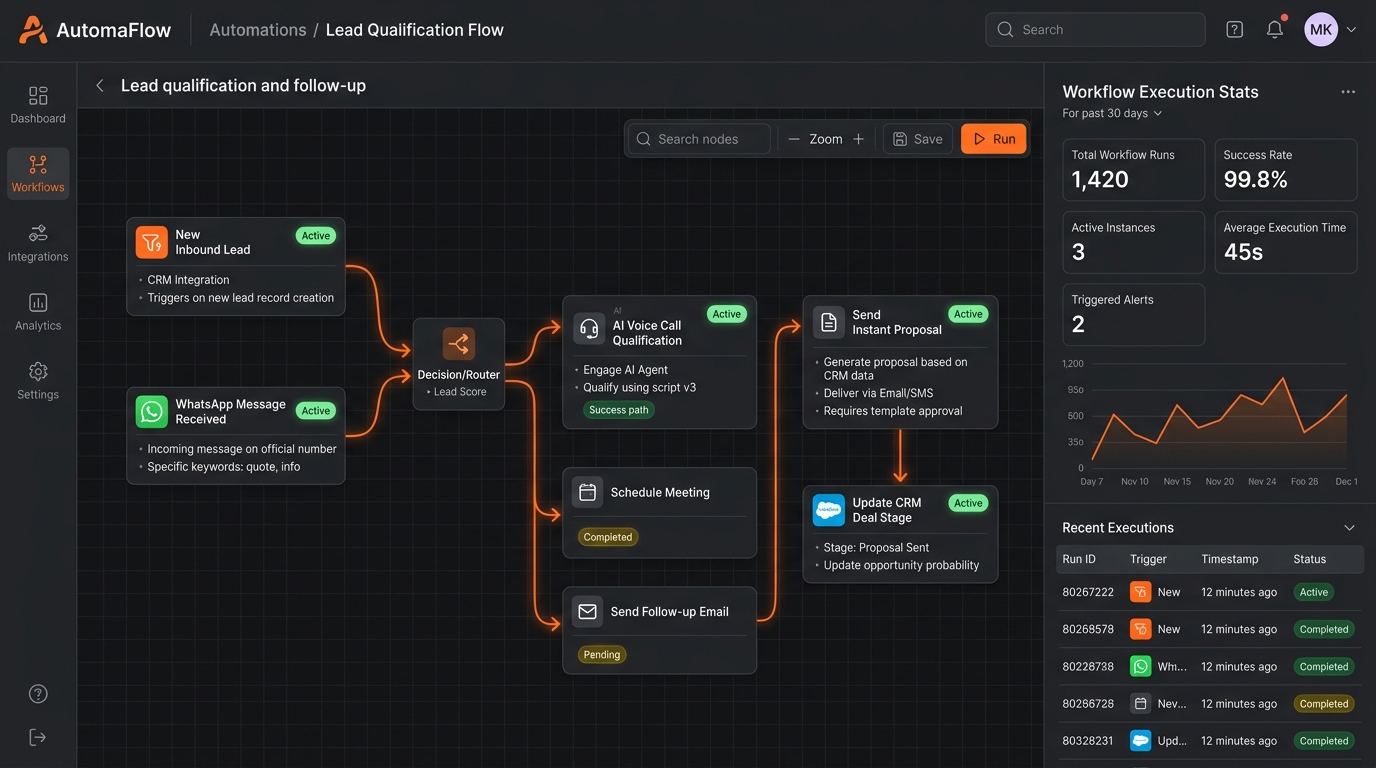Click the Save button
The image size is (1376, 768).
pyautogui.click(x=918, y=139)
